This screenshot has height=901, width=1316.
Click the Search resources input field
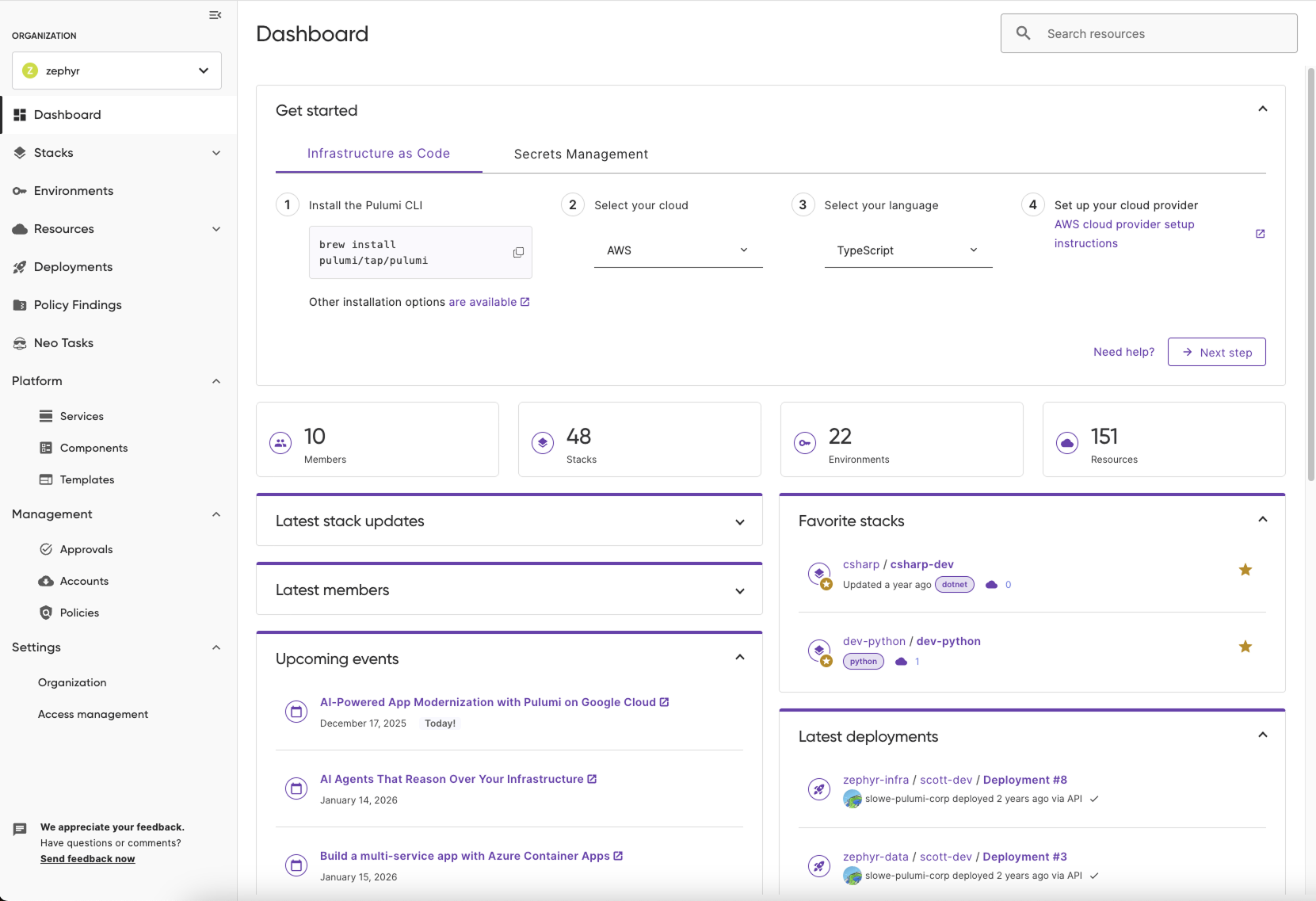[x=1149, y=33]
